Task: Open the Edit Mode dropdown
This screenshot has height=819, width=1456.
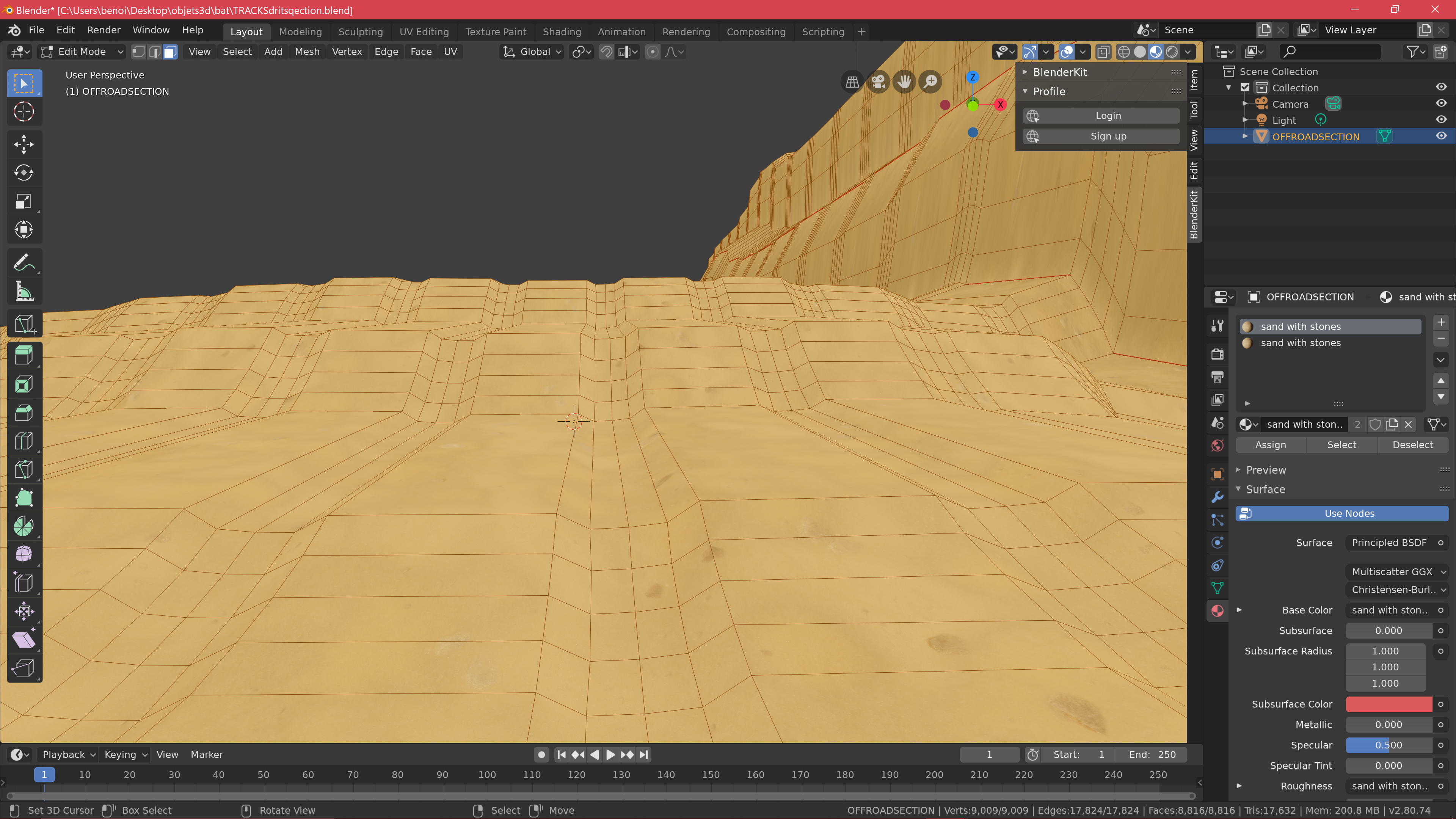Action: click(x=82, y=52)
